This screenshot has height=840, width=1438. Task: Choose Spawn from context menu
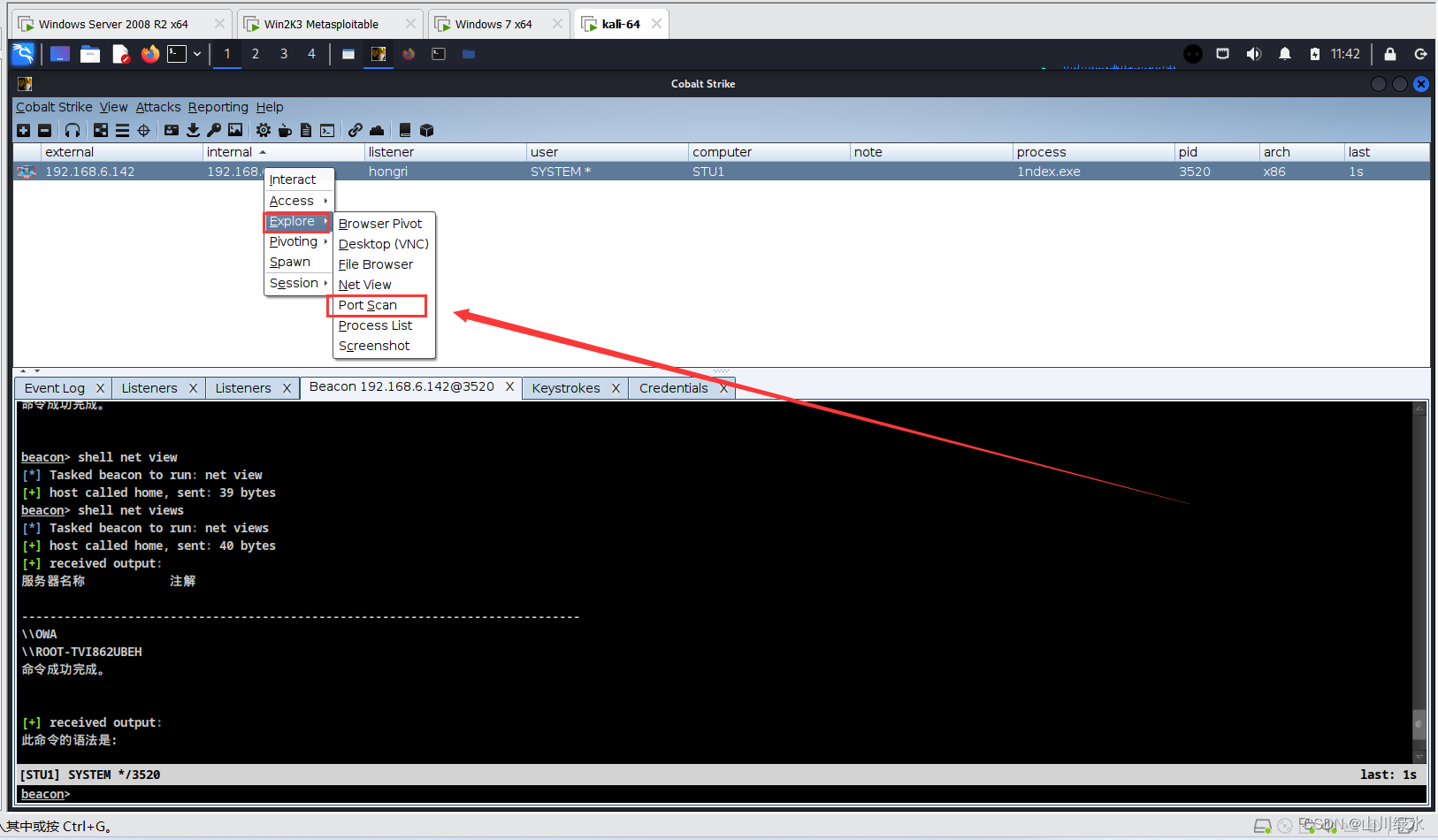(299, 262)
